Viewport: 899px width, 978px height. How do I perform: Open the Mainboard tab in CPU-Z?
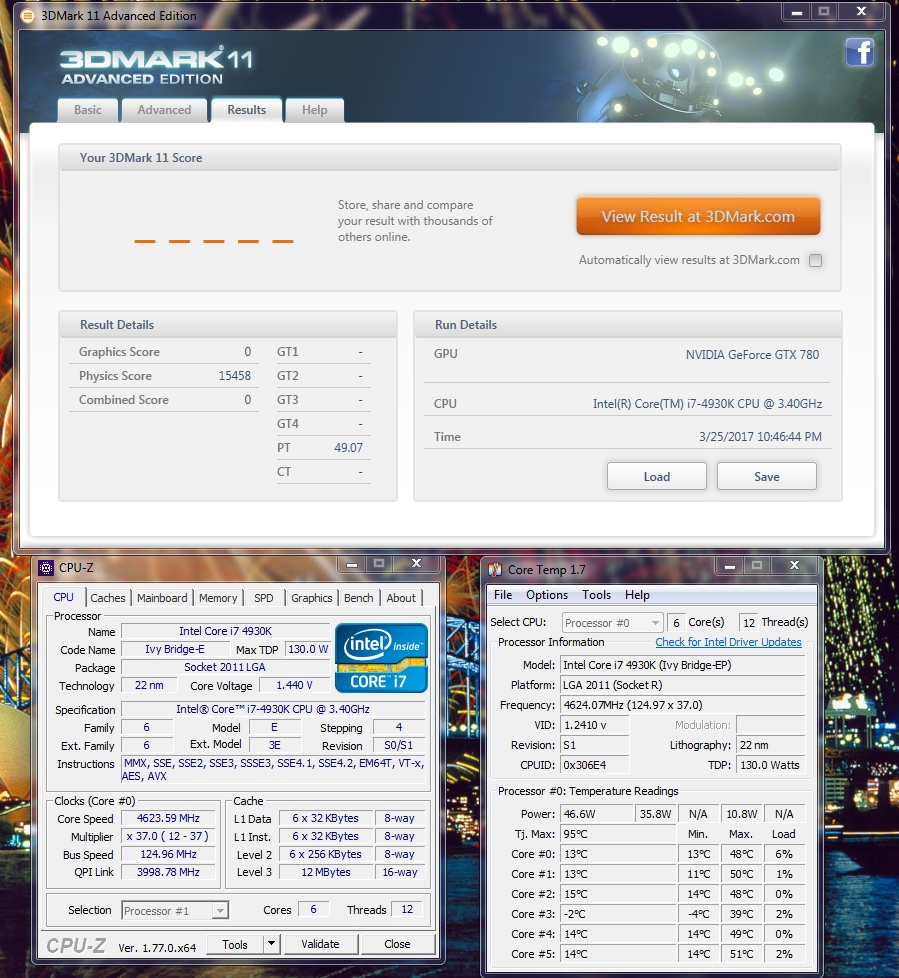click(x=162, y=598)
